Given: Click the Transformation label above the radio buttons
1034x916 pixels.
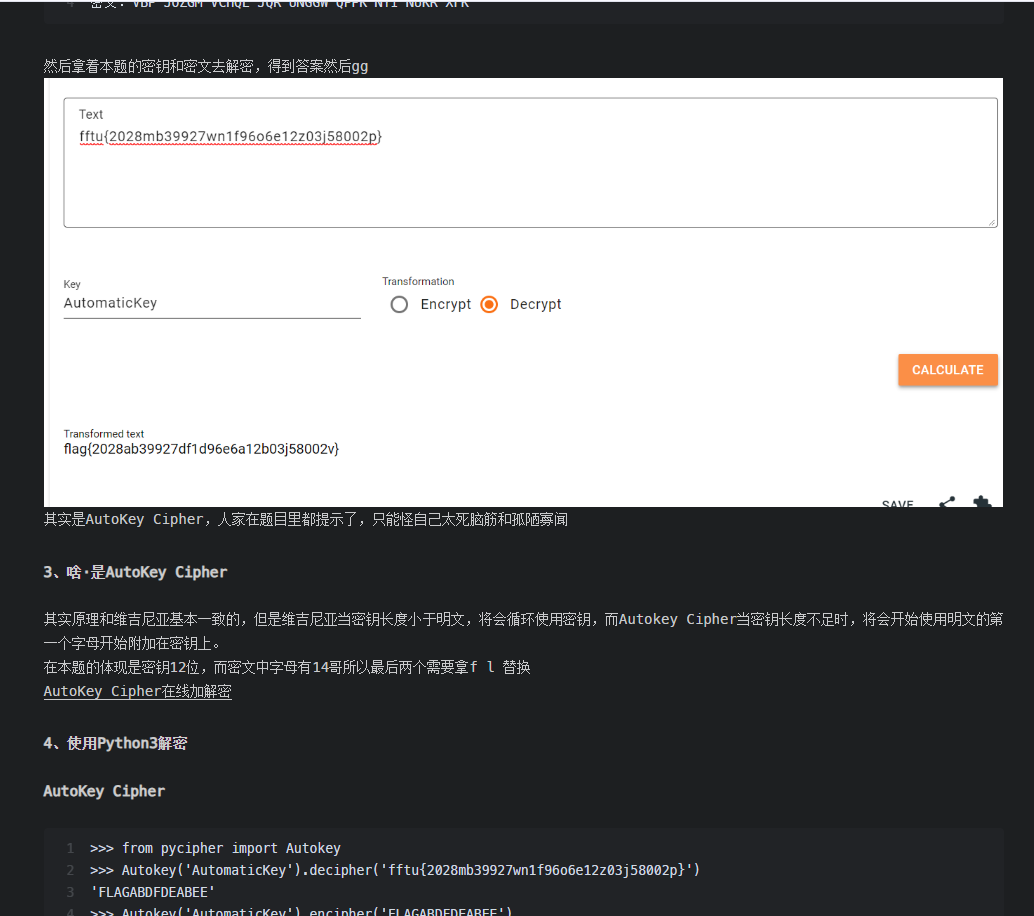Looking at the screenshot, I should point(418,281).
